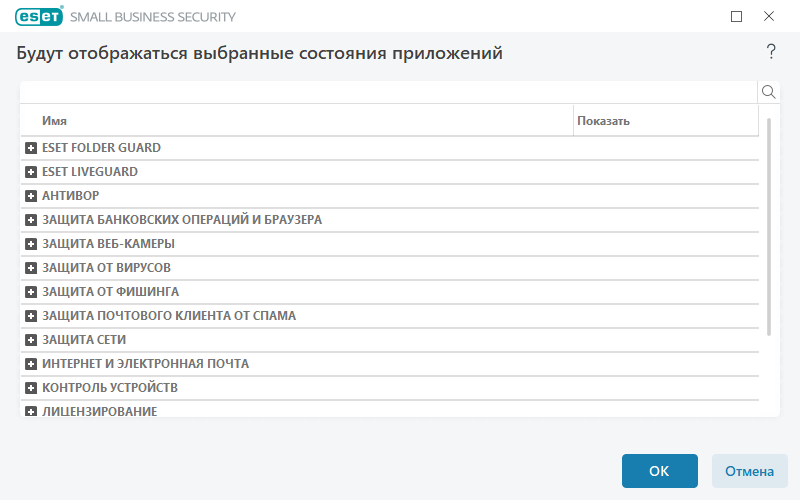Expand ЗАЩИТА ПОЧТОВОГО КЛИЕНТА ОТ СПАМА
This screenshot has height=500, width=800.
(31, 316)
